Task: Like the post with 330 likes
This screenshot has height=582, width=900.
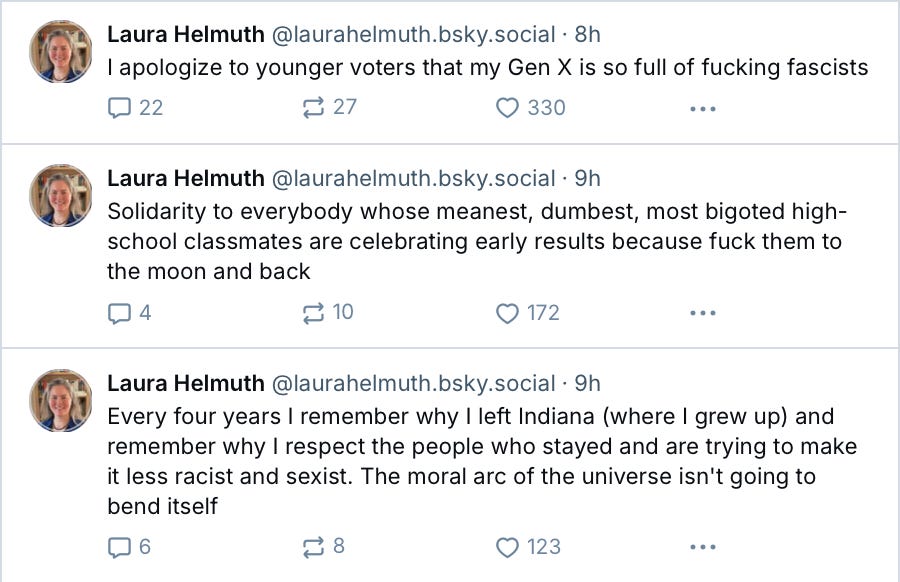Action: pos(508,107)
